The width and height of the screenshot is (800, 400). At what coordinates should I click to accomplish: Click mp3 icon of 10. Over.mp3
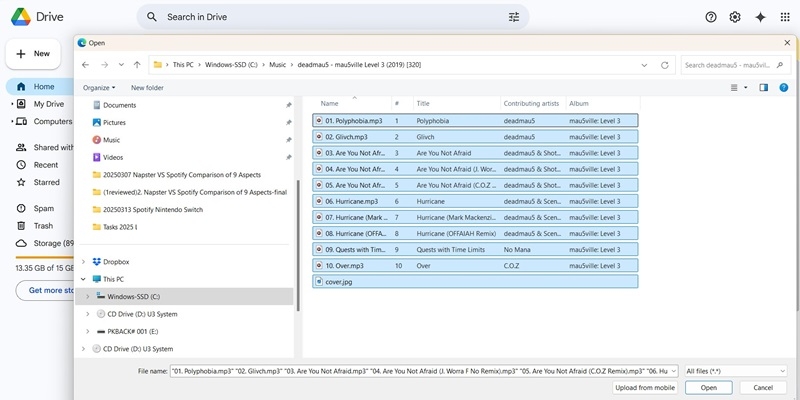click(x=319, y=266)
